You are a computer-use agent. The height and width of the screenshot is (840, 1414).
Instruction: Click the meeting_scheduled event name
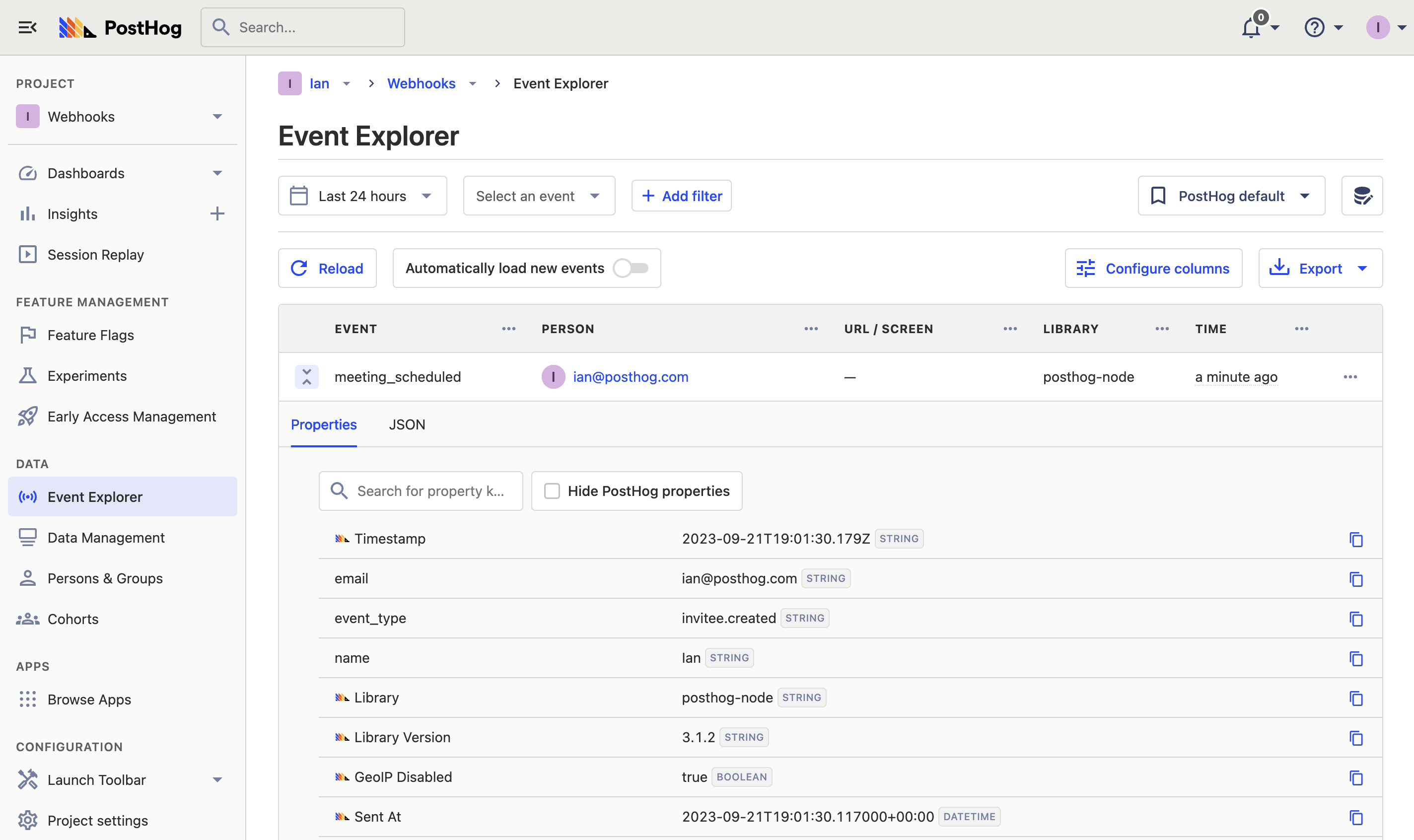[x=397, y=377]
